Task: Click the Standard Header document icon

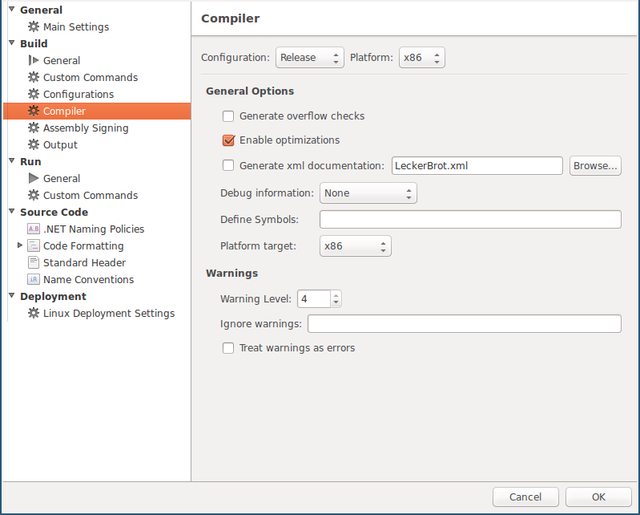Action: (x=34, y=263)
